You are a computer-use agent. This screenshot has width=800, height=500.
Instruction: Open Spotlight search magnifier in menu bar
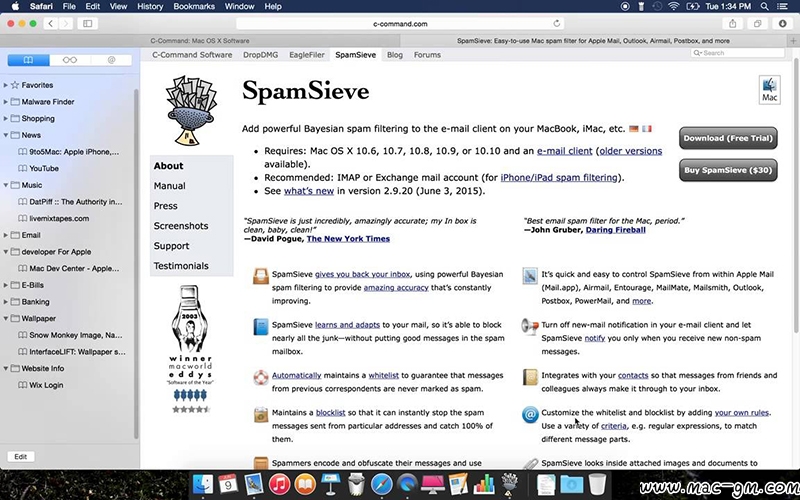coord(764,6)
